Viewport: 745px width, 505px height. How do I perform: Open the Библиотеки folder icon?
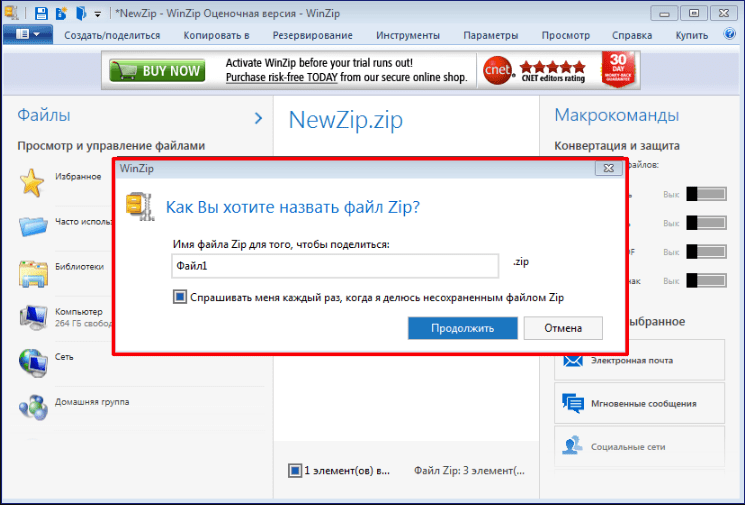[33, 271]
